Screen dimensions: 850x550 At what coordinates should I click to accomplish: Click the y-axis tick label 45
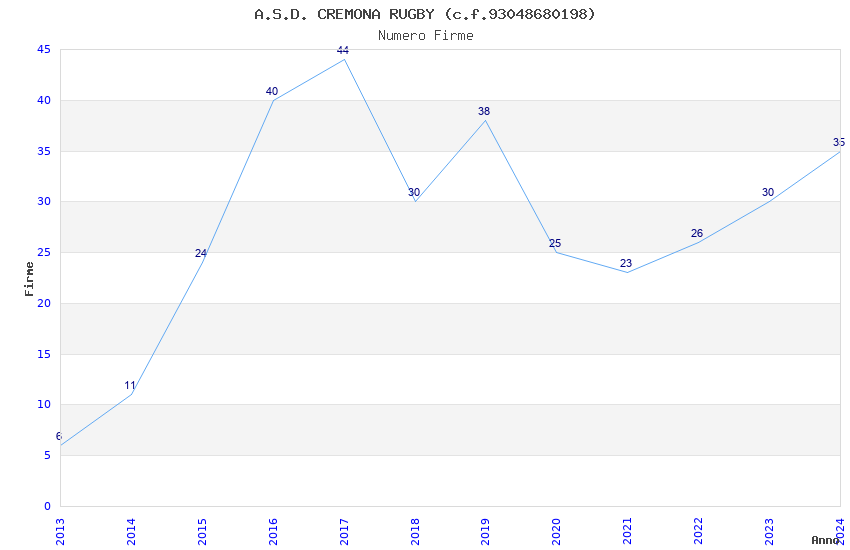(44, 49)
